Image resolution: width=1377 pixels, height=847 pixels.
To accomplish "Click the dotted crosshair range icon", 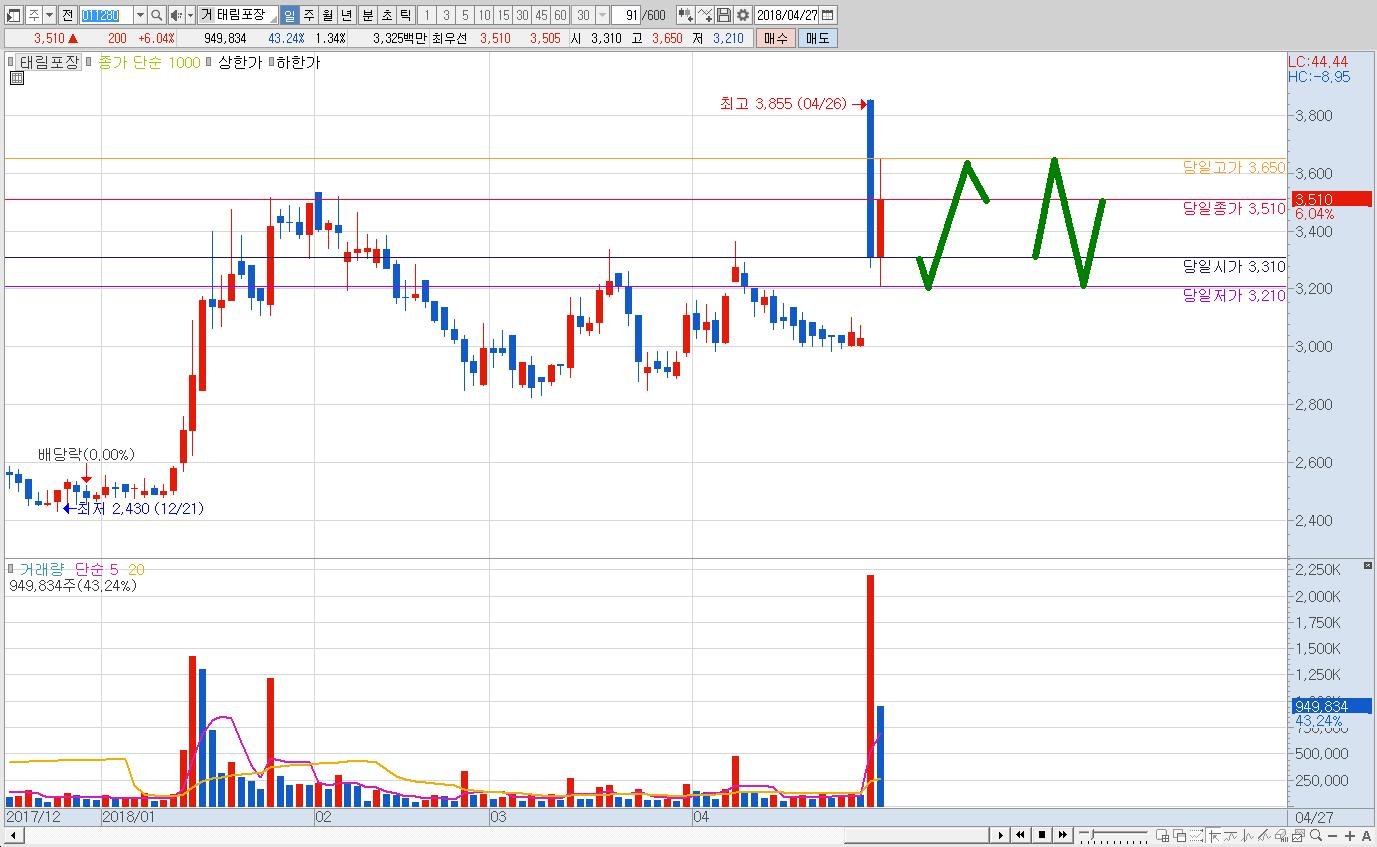I will click(1196, 836).
